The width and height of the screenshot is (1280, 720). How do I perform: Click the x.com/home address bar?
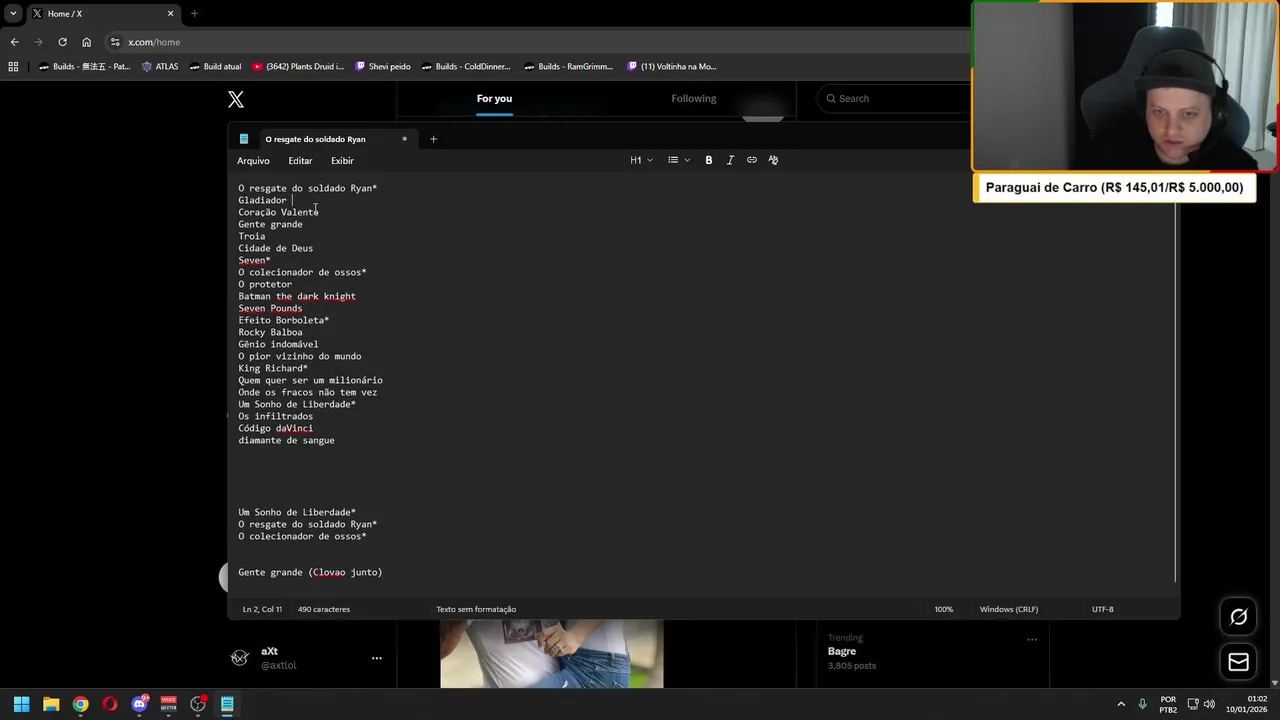pyautogui.click(x=540, y=42)
